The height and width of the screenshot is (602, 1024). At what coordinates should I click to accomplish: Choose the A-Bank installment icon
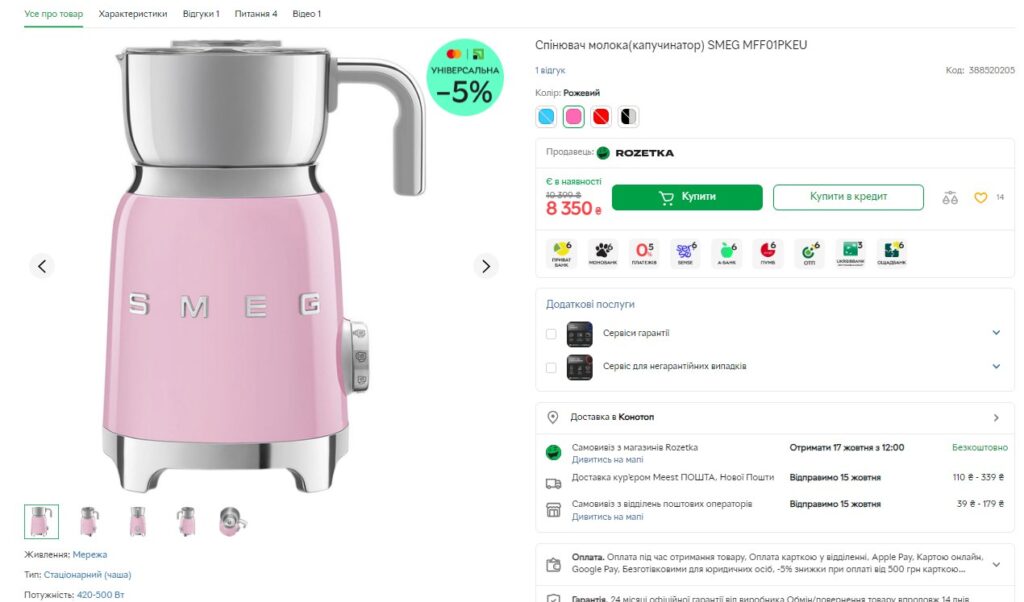726,254
